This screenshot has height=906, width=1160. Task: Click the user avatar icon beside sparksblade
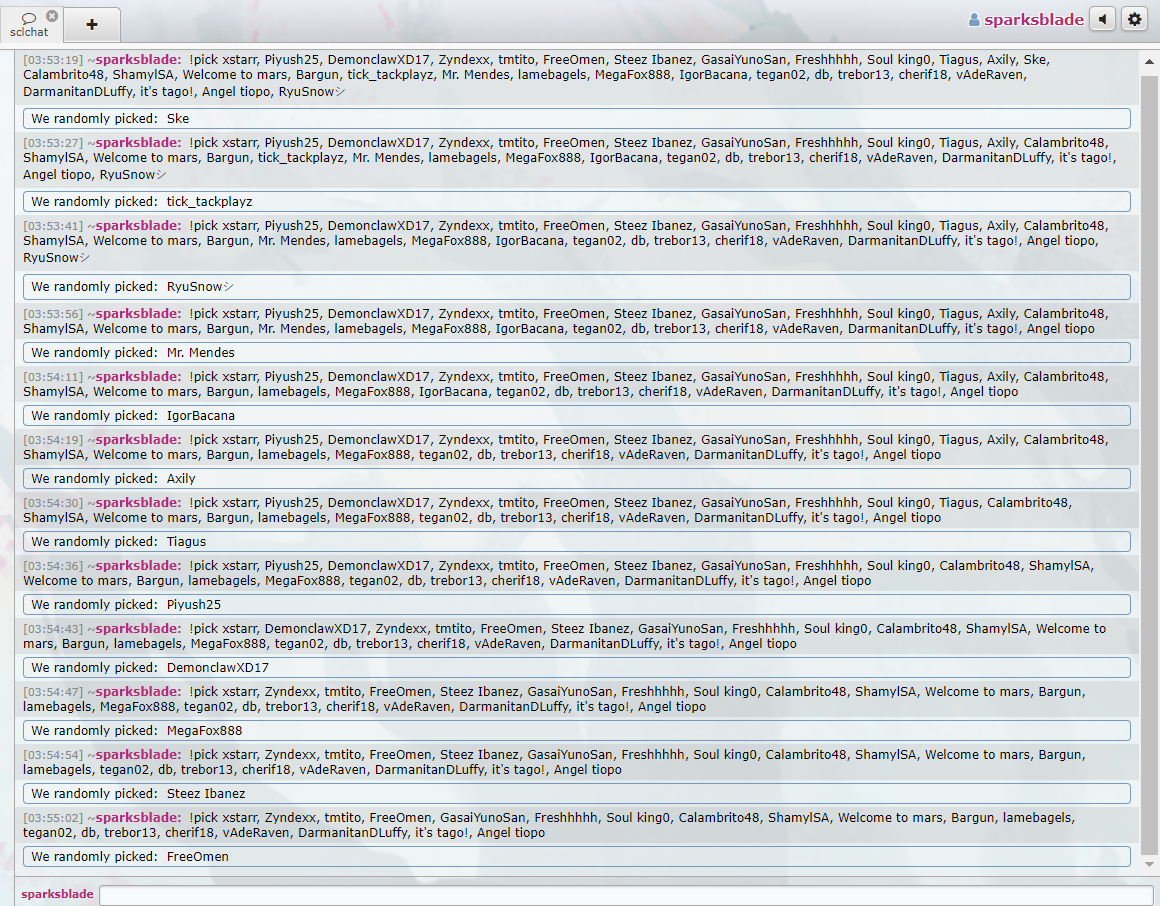(974, 20)
